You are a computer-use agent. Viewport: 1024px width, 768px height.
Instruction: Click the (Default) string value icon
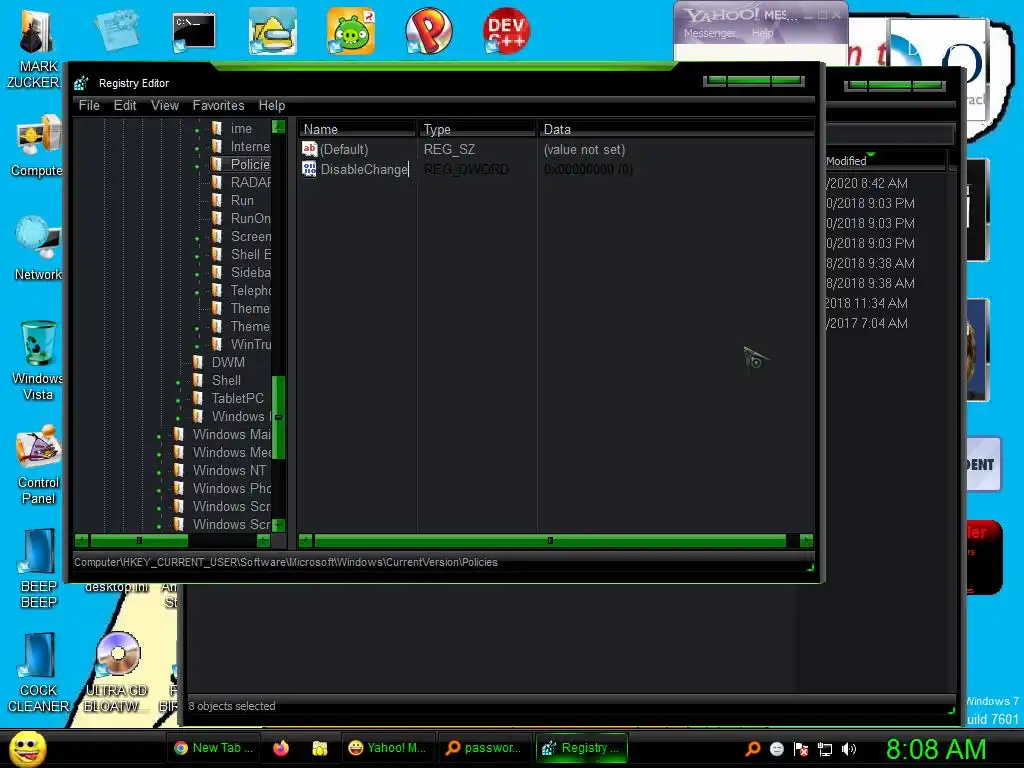(x=310, y=149)
